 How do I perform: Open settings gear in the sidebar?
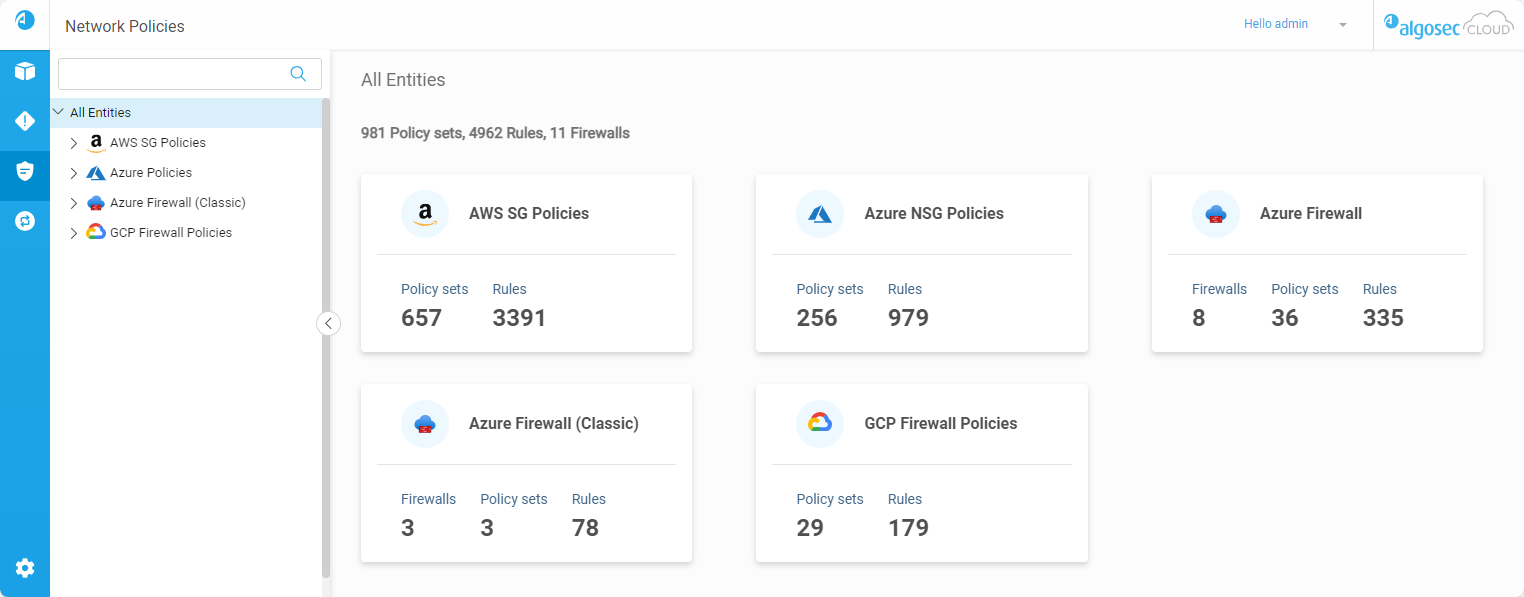[x=25, y=568]
